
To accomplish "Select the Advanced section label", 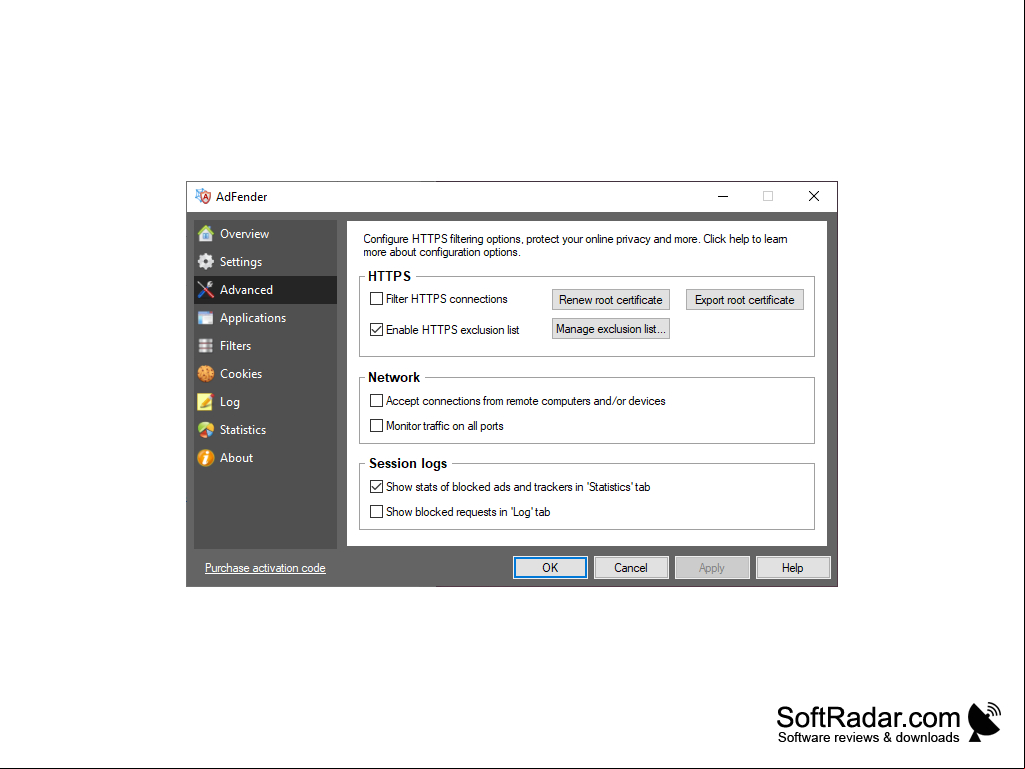I will point(246,290).
